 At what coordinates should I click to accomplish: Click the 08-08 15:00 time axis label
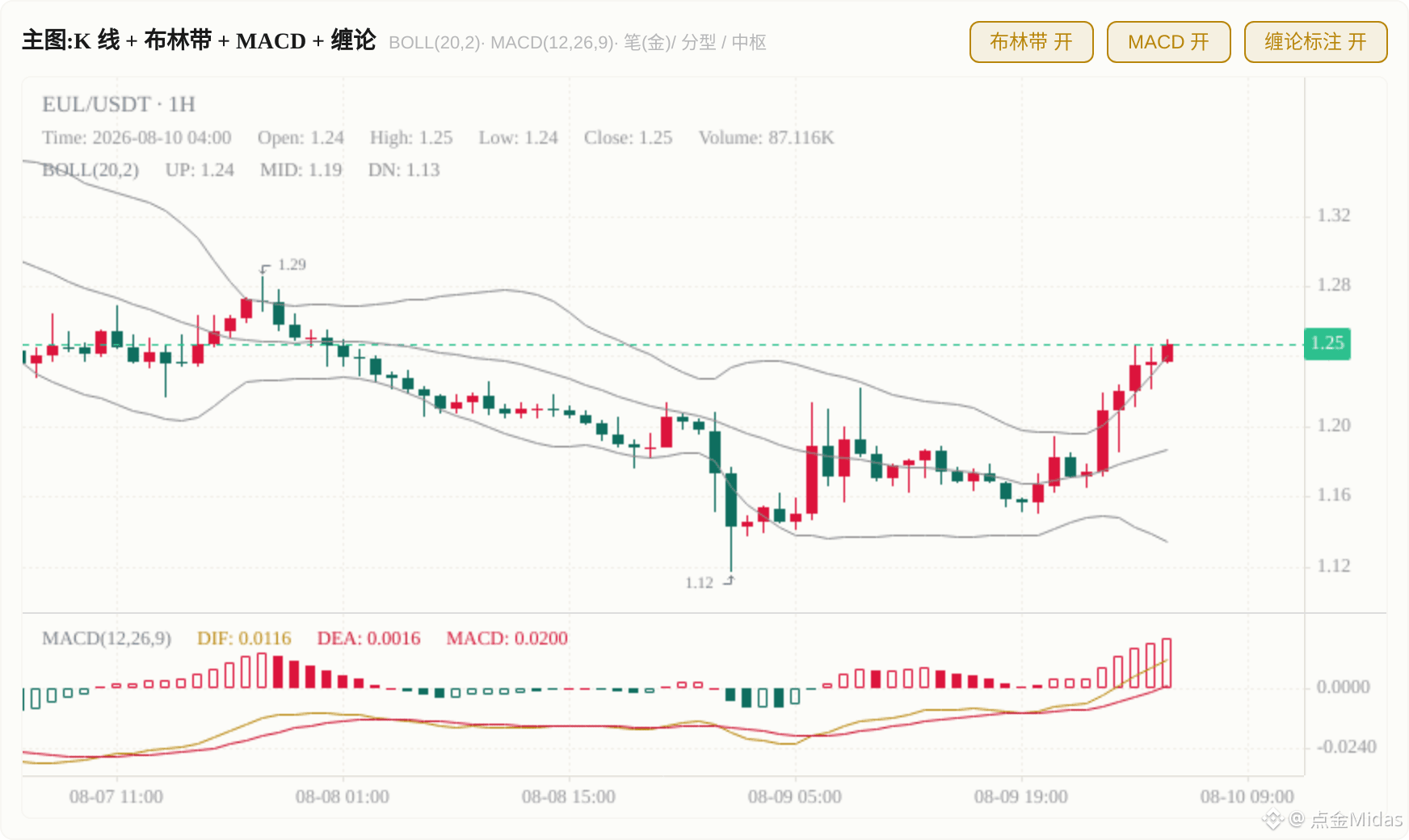click(x=569, y=796)
